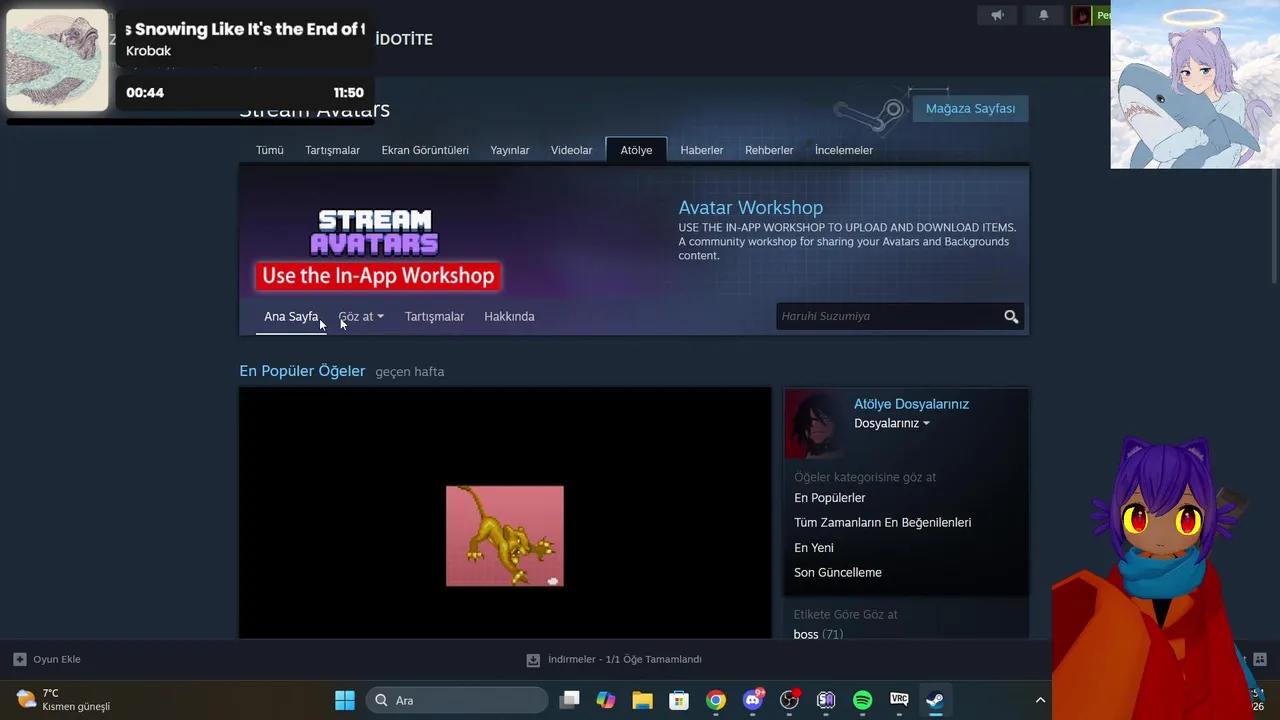This screenshot has height=720, width=1280.
Task: Click the music overlay progress bar
Action: 190,122
